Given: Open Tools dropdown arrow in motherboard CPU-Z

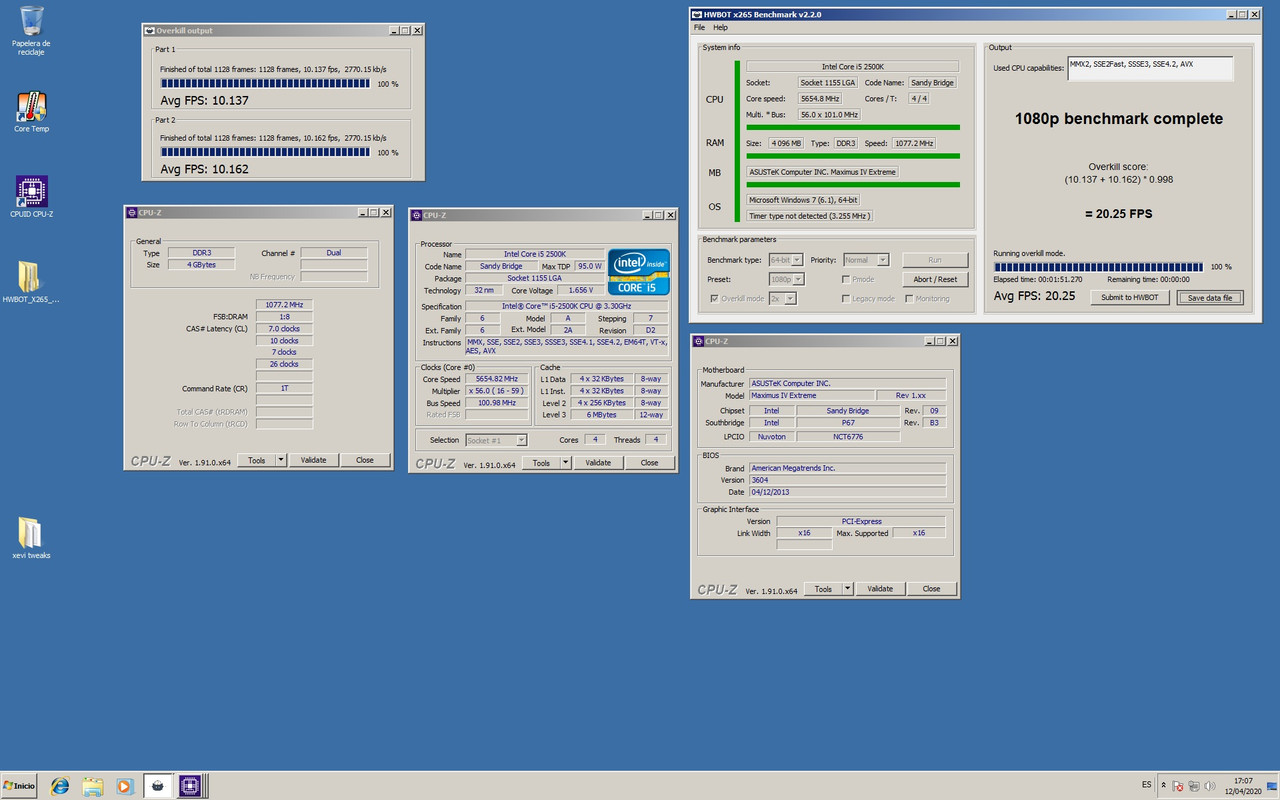Looking at the screenshot, I should 848,589.
